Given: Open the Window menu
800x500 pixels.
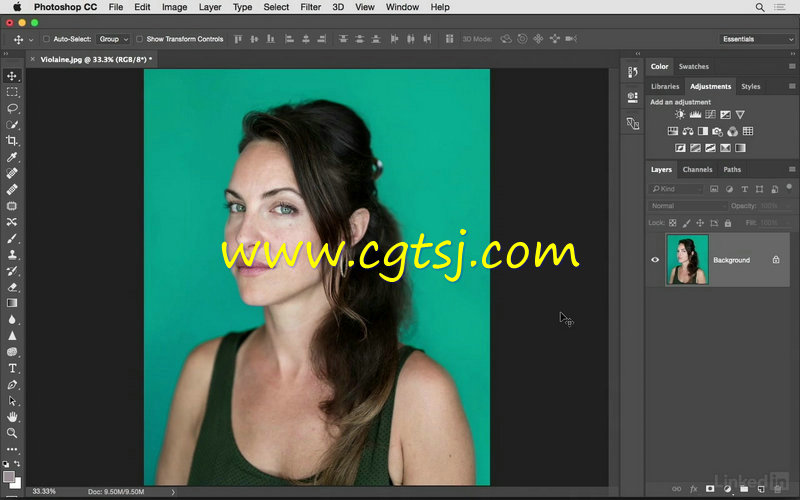Looking at the screenshot, I should (402, 7).
